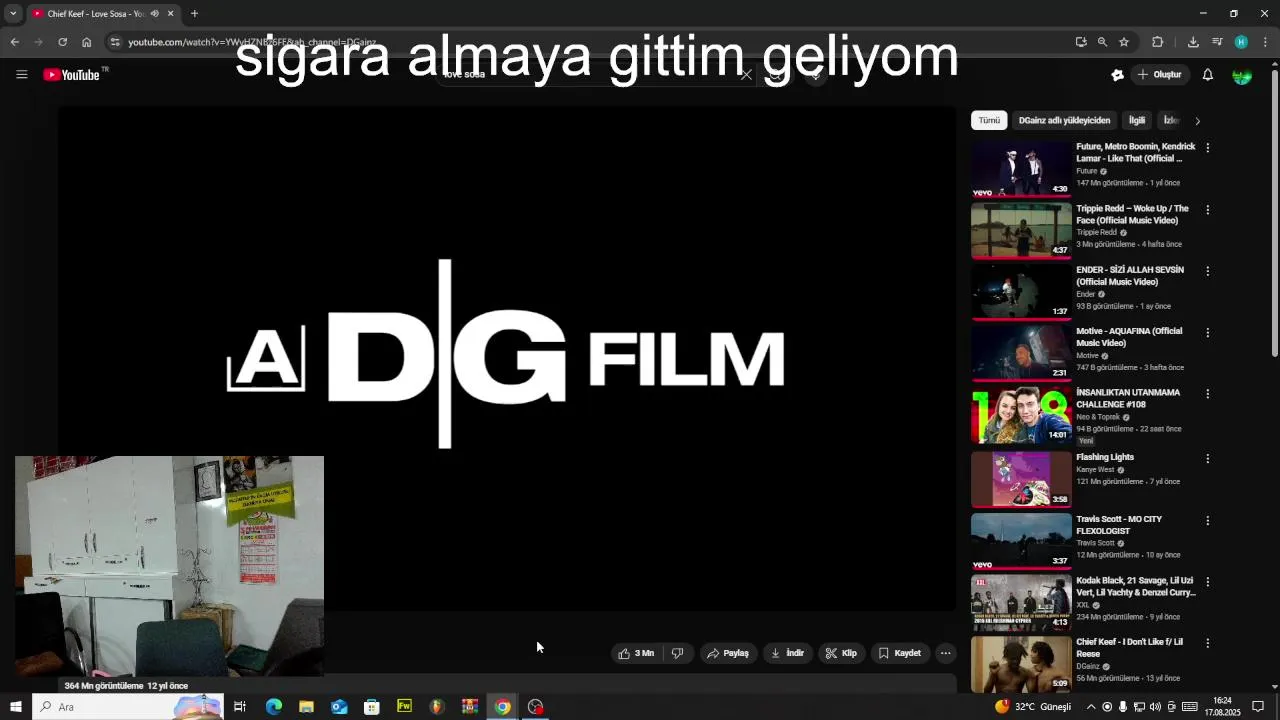
Task: Mute the Chief Keef tab audio icon
Action: [x=154, y=14]
